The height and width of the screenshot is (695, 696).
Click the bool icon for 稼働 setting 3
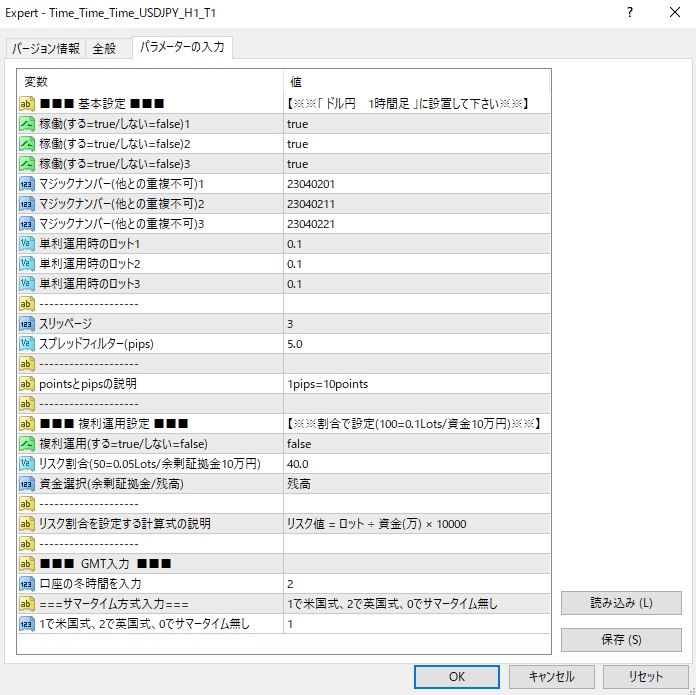(27, 164)
